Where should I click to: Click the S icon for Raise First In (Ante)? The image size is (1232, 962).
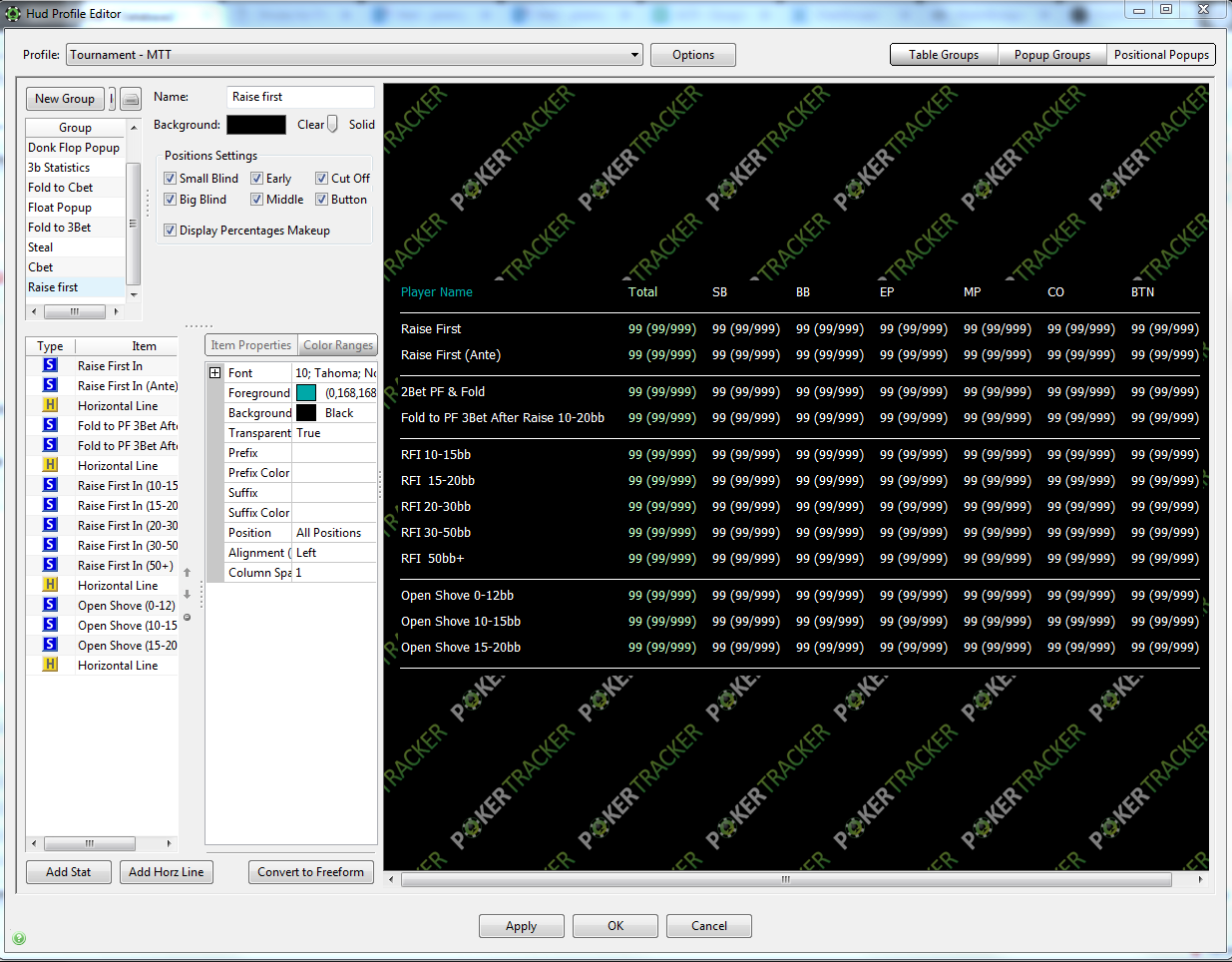click(x=50, y=385)
